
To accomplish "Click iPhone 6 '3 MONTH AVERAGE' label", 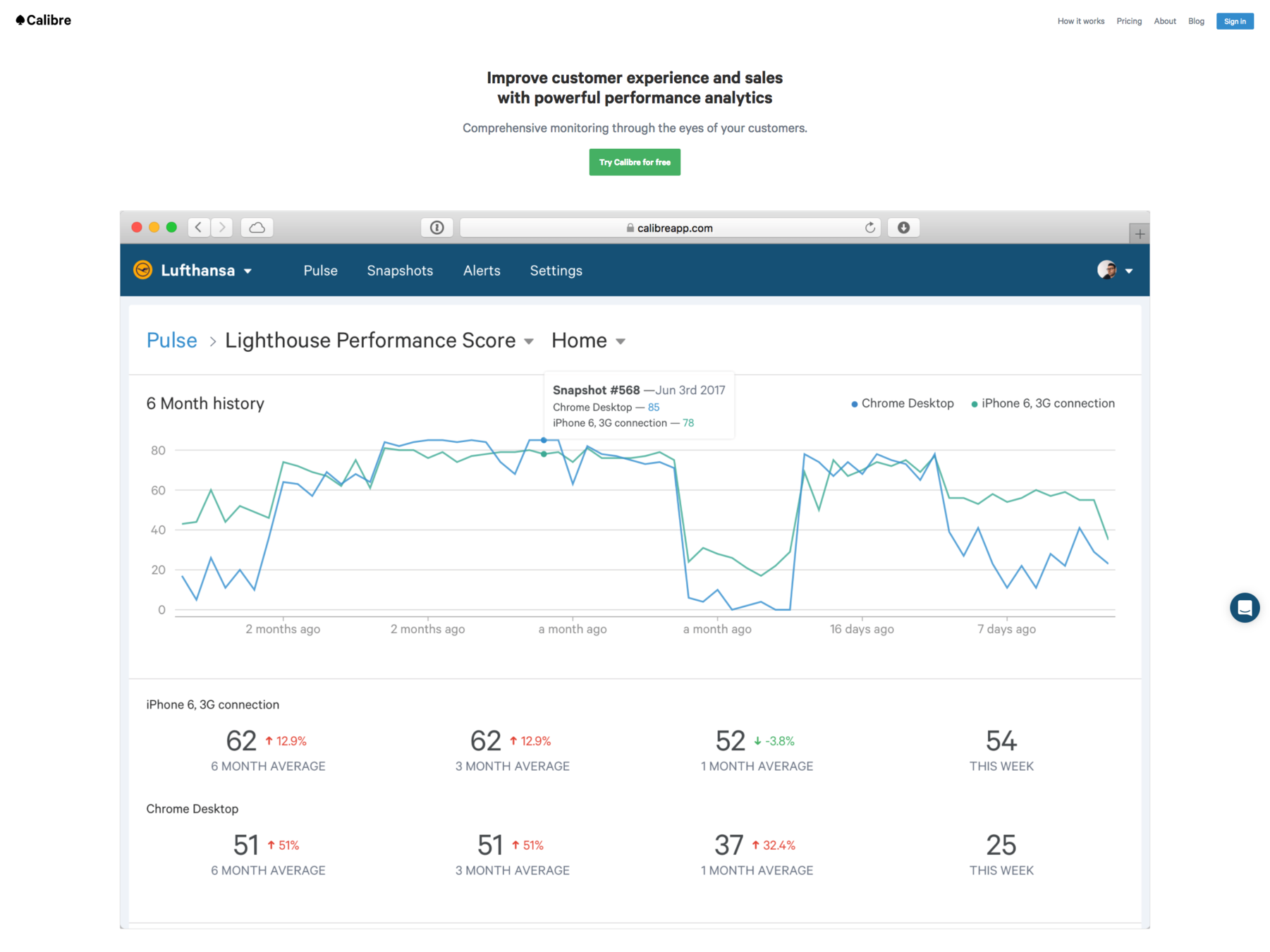I will (x=512, y=766).
